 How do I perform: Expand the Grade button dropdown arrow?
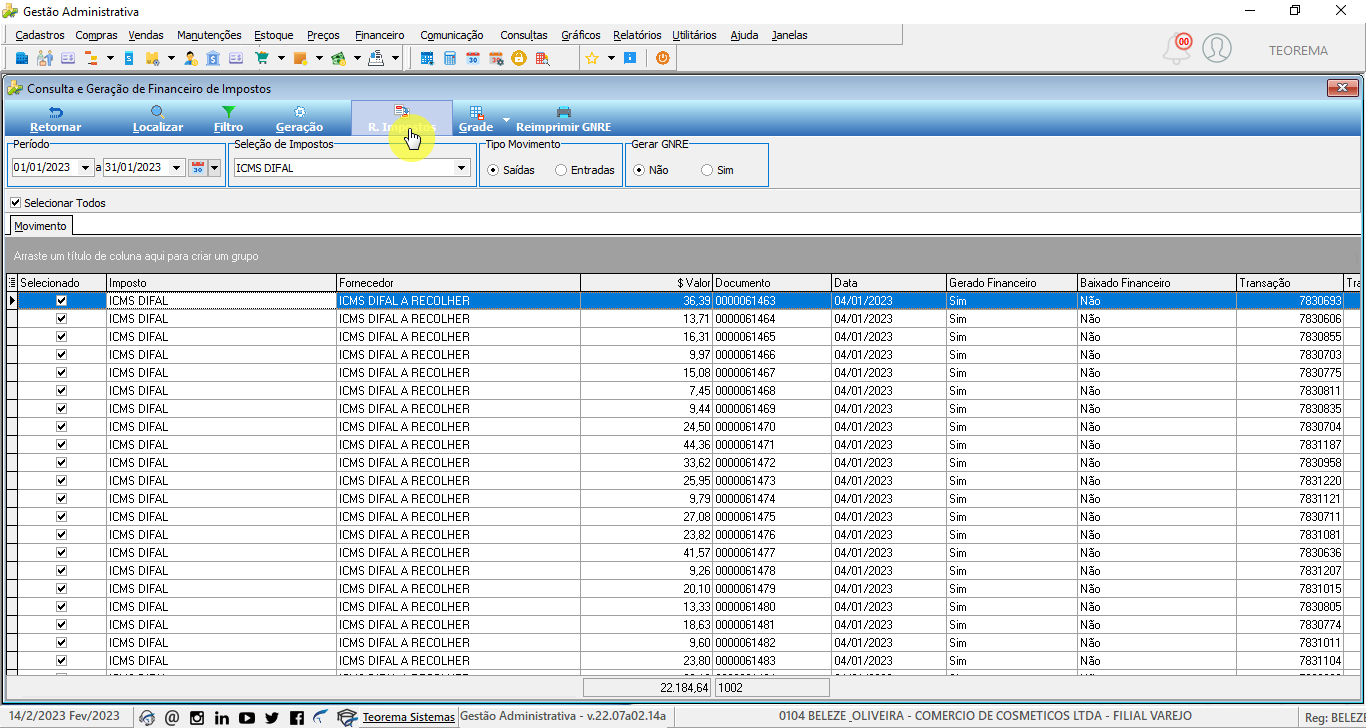click(x=506, y=120)
